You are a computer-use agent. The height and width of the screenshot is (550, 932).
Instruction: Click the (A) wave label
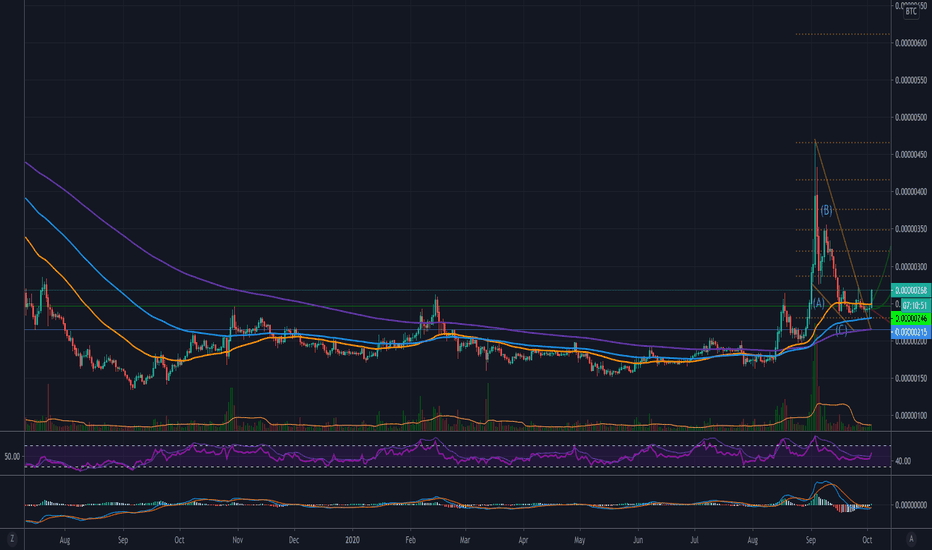pyautogui.click(x=818, y=303)
